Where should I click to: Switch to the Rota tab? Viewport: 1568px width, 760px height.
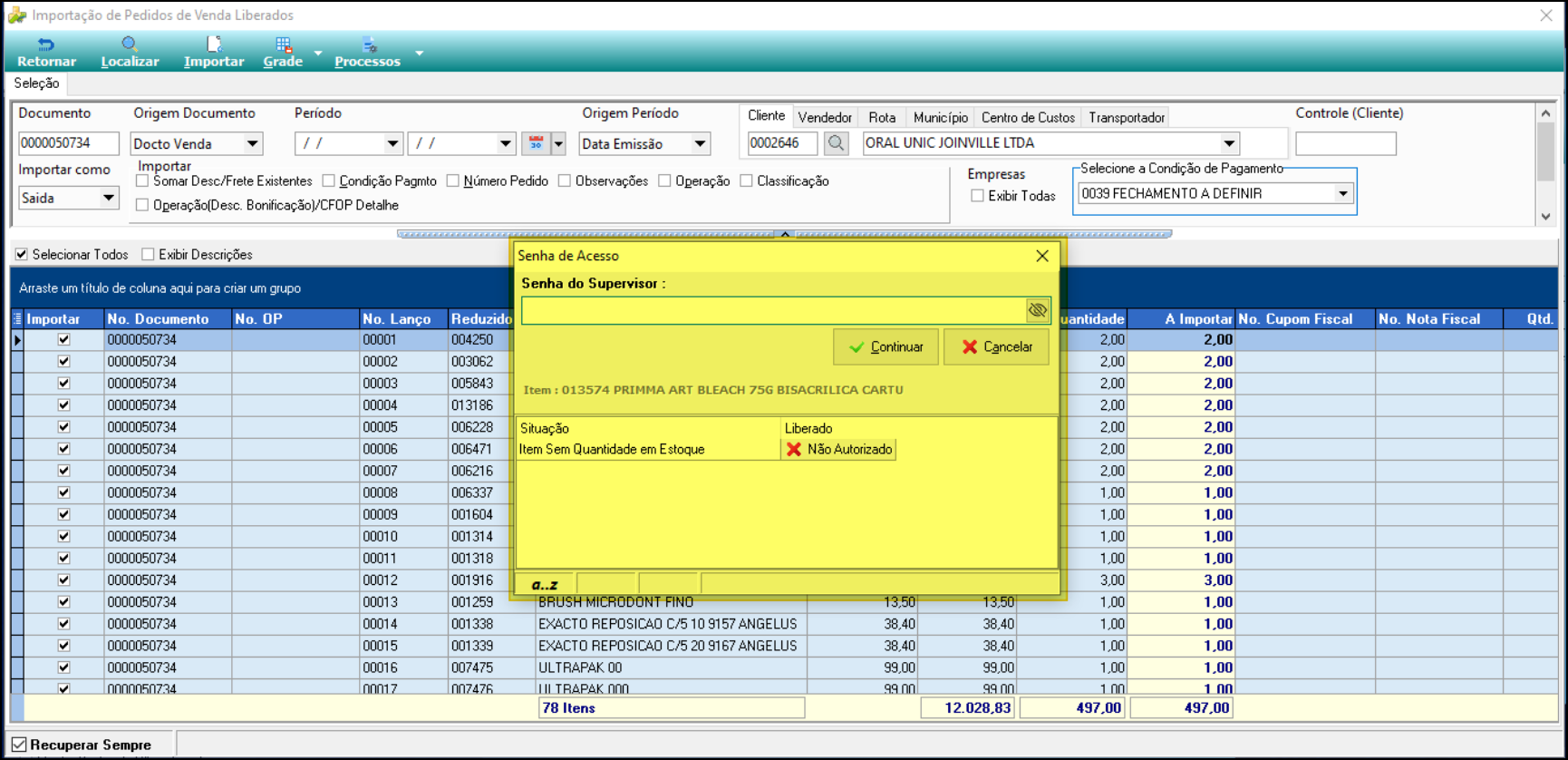point(882,118)
